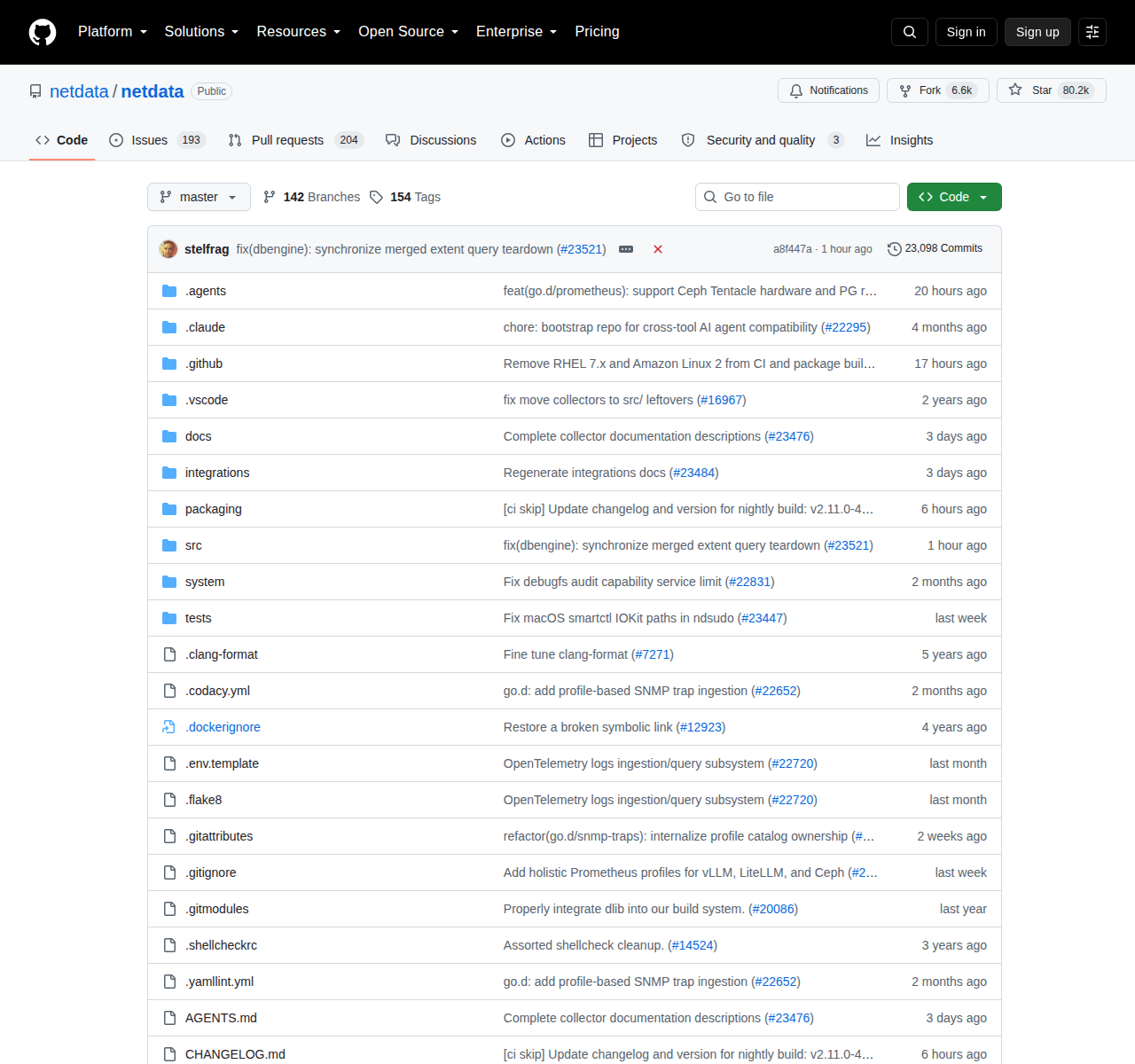1135x1064 pixels.
Task: Click the docs folder icon
Action: point(169,436)
